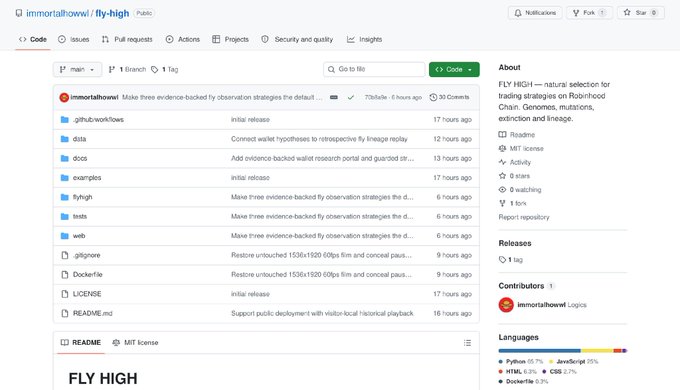Click the Dockerfile 0.3% language entry
Viewport: 680px width, 390px height.
click(x=523, y=382)
